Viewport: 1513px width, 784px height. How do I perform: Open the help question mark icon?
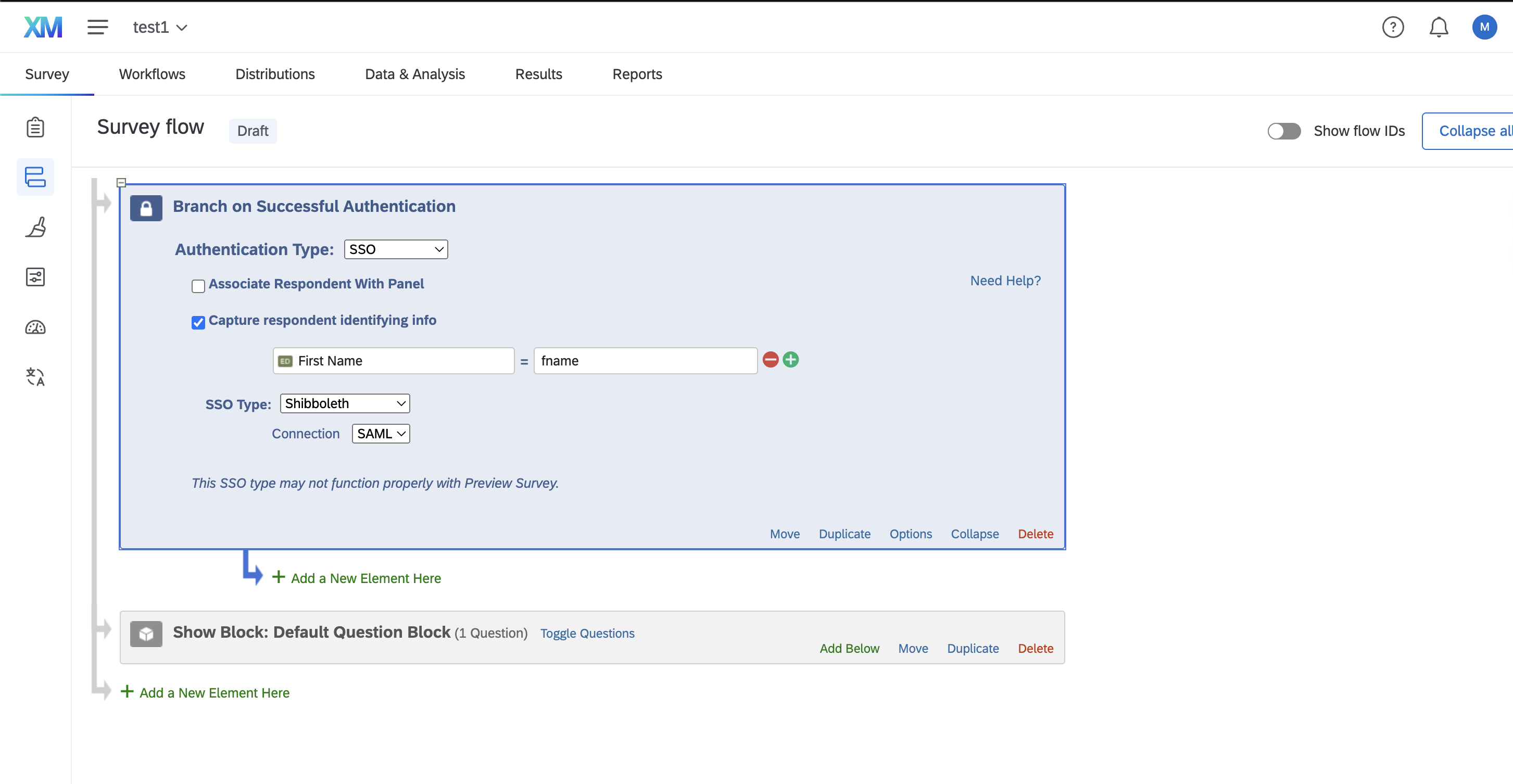[x=1393, y=27]
